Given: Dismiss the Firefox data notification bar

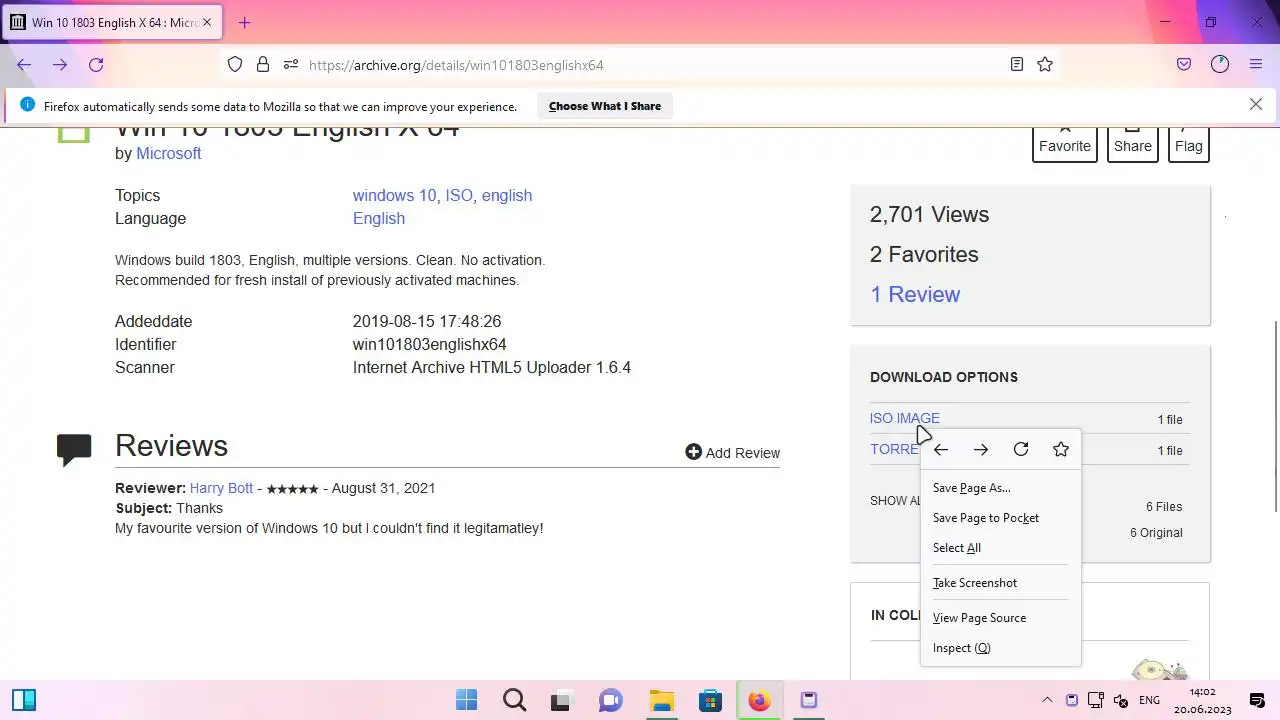Looking at the screenshot, I should [1256, 105].
